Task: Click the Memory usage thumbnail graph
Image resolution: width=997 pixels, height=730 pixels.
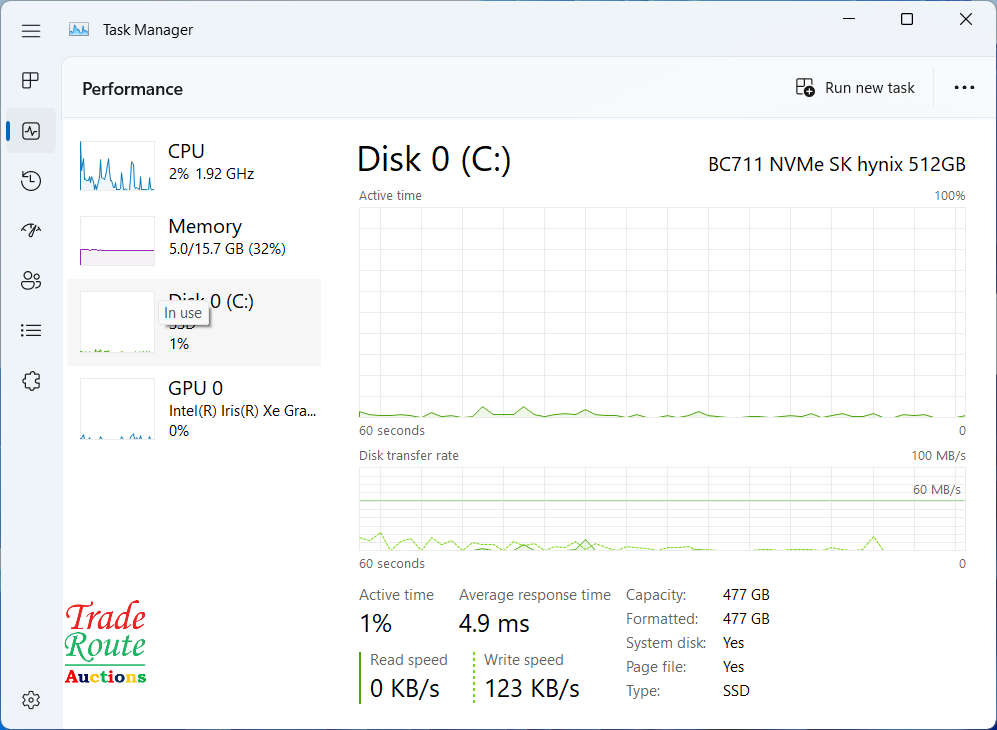Action: click(117, 241)
